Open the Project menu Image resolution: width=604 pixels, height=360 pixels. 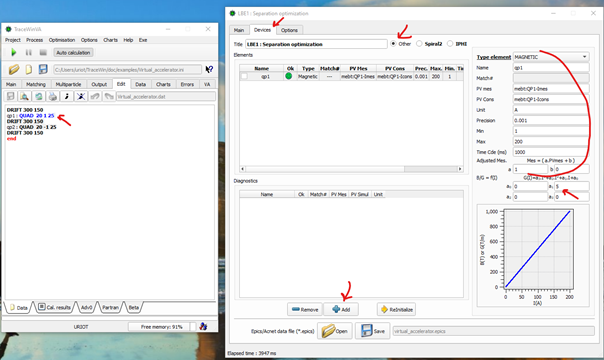pyautogui.click(x=13, y=40)
